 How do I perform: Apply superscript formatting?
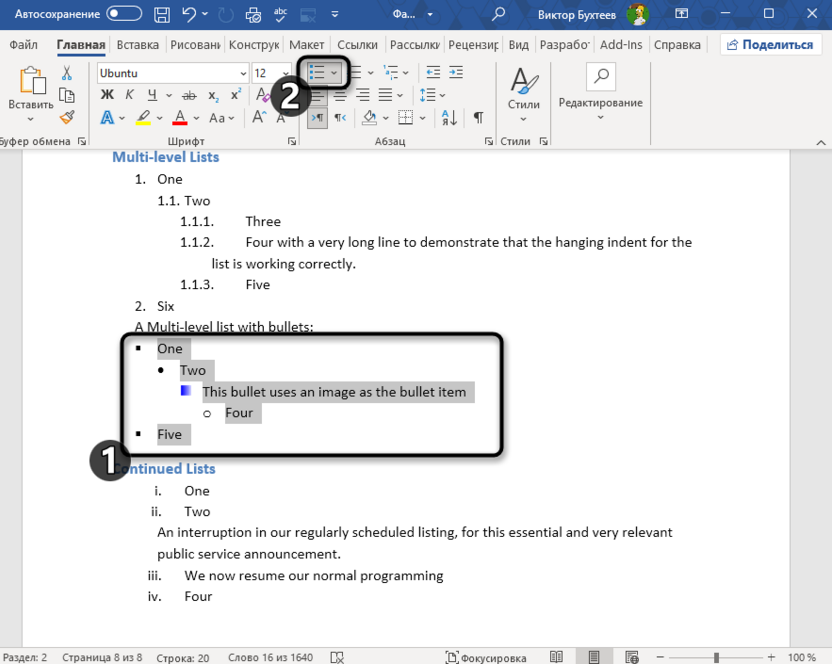coord(236,94)
